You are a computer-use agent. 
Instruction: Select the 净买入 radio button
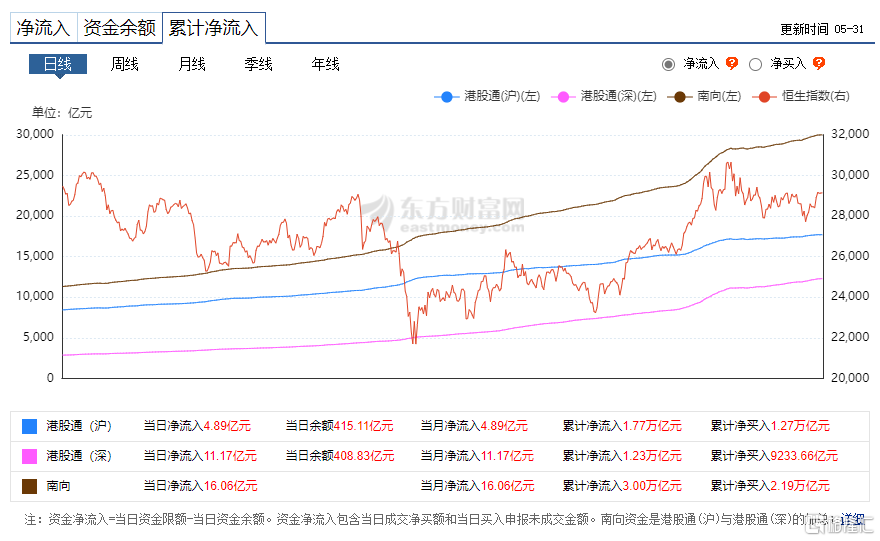[x=756, y=64]
